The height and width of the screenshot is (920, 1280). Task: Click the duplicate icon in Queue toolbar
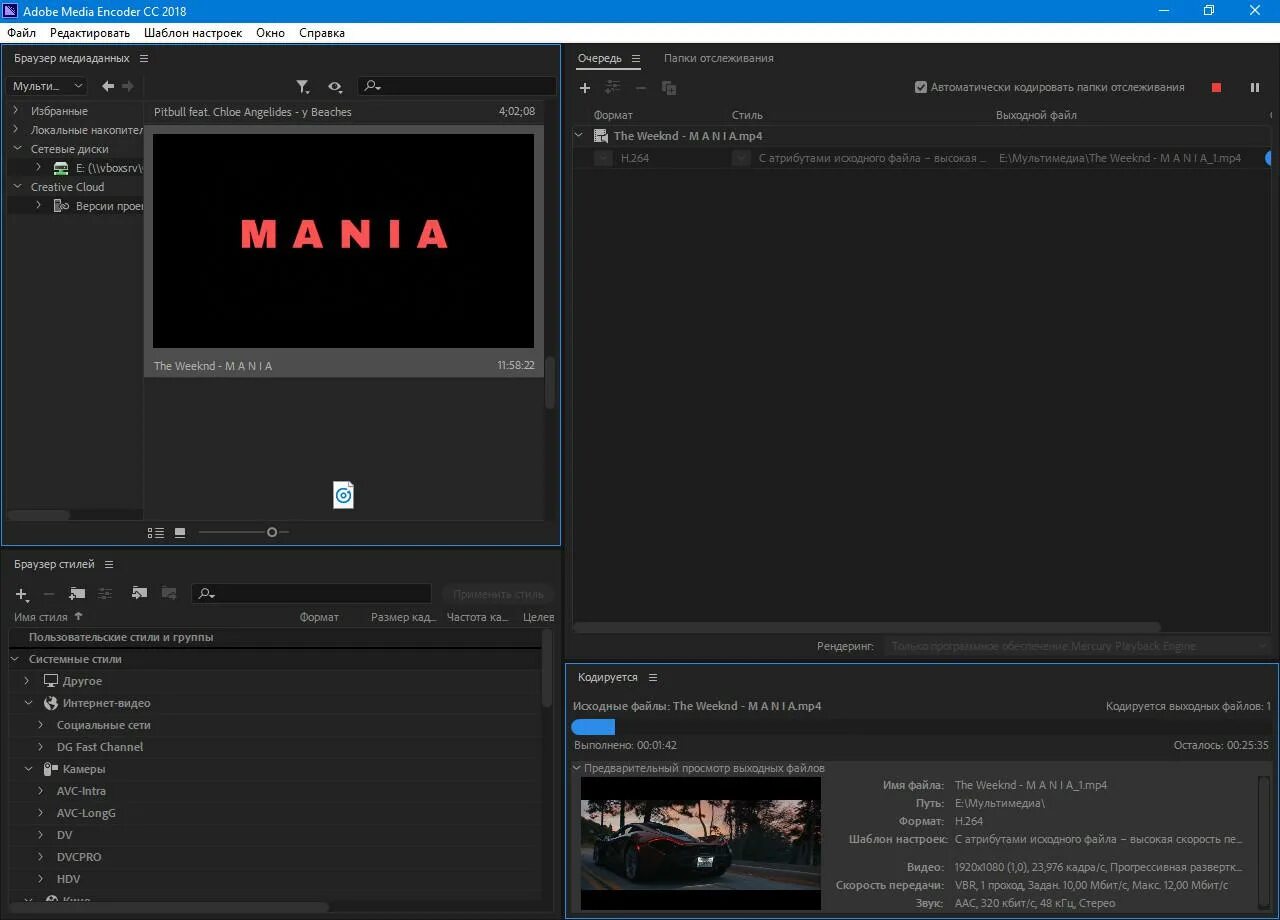[669, 88]
